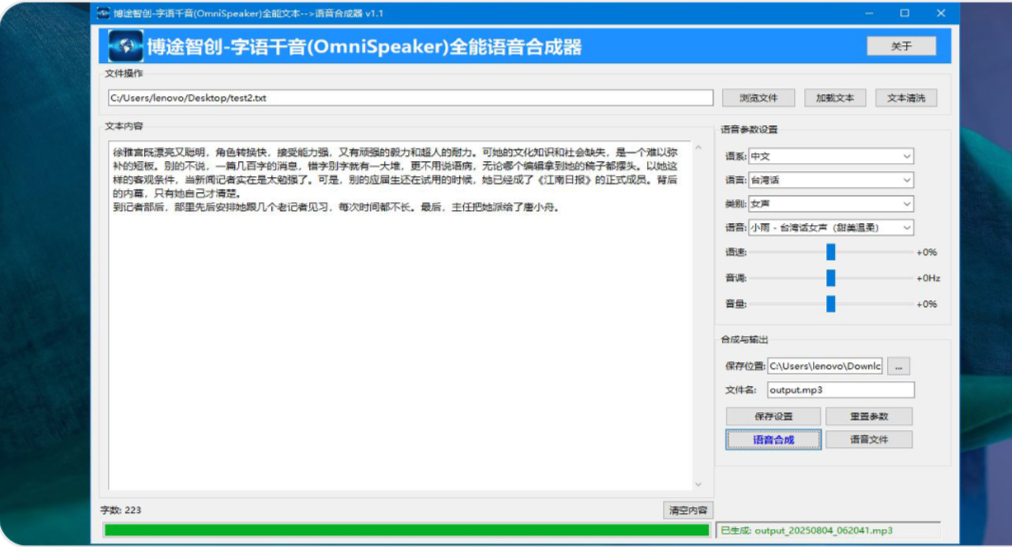The image size is (1012, 547).
Task: Click the 文本清洗 text cleaning button
Action: coord(906,98)
